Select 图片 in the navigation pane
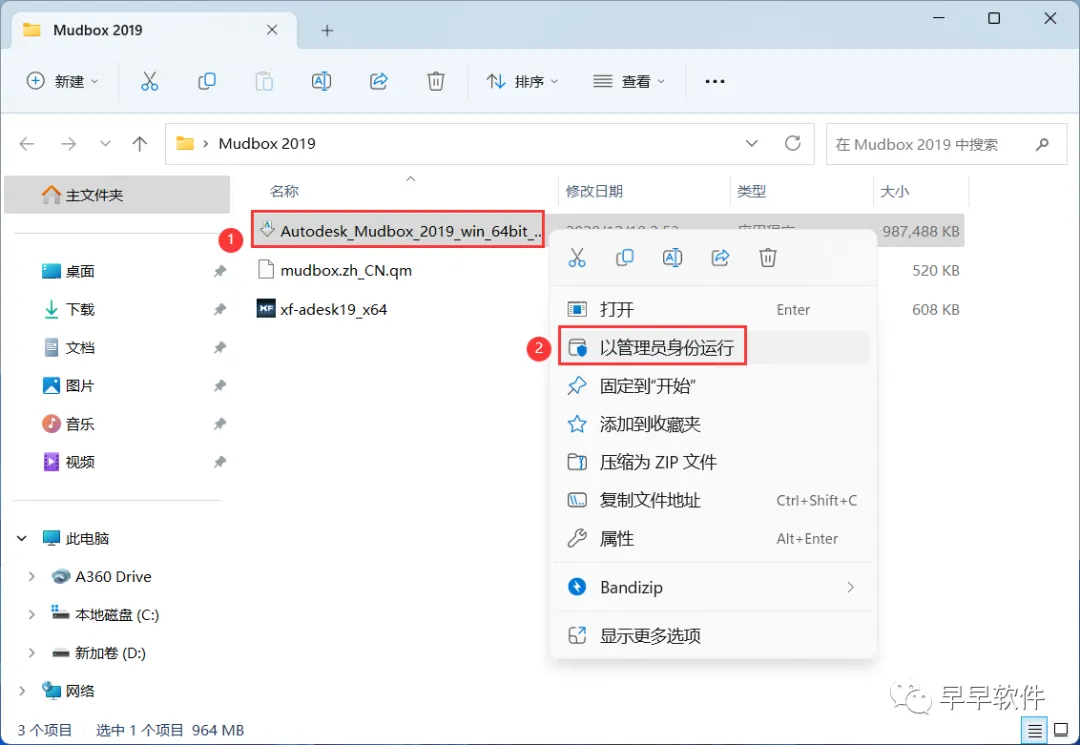 (80, 386)
